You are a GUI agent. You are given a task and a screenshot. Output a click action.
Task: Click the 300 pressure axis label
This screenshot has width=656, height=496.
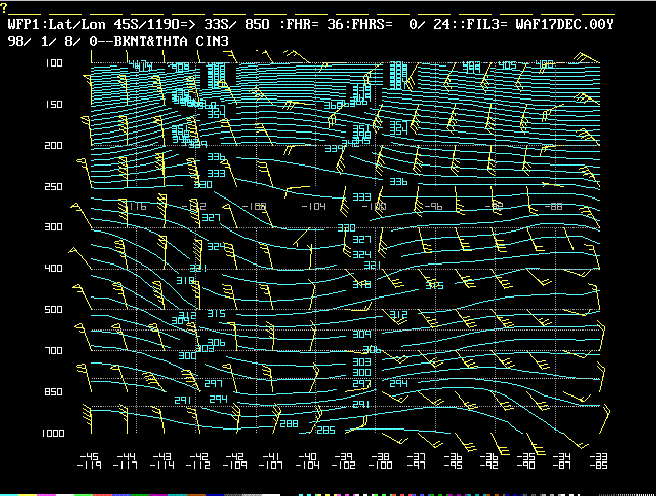coord(53,227)
